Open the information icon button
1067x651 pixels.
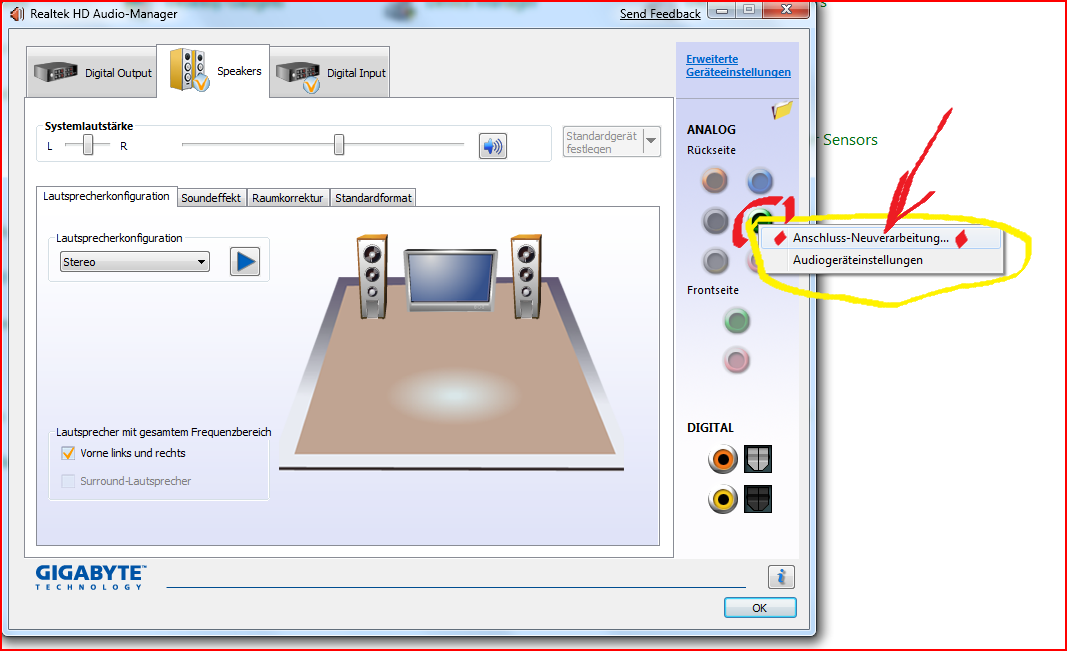click(781, 577)
